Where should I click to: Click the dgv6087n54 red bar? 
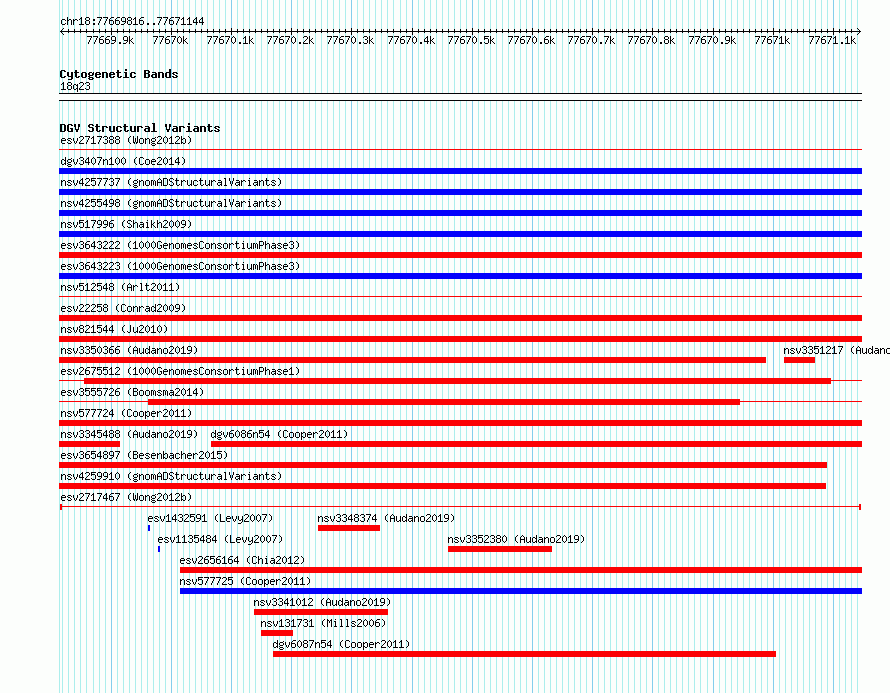coord(524,654)
